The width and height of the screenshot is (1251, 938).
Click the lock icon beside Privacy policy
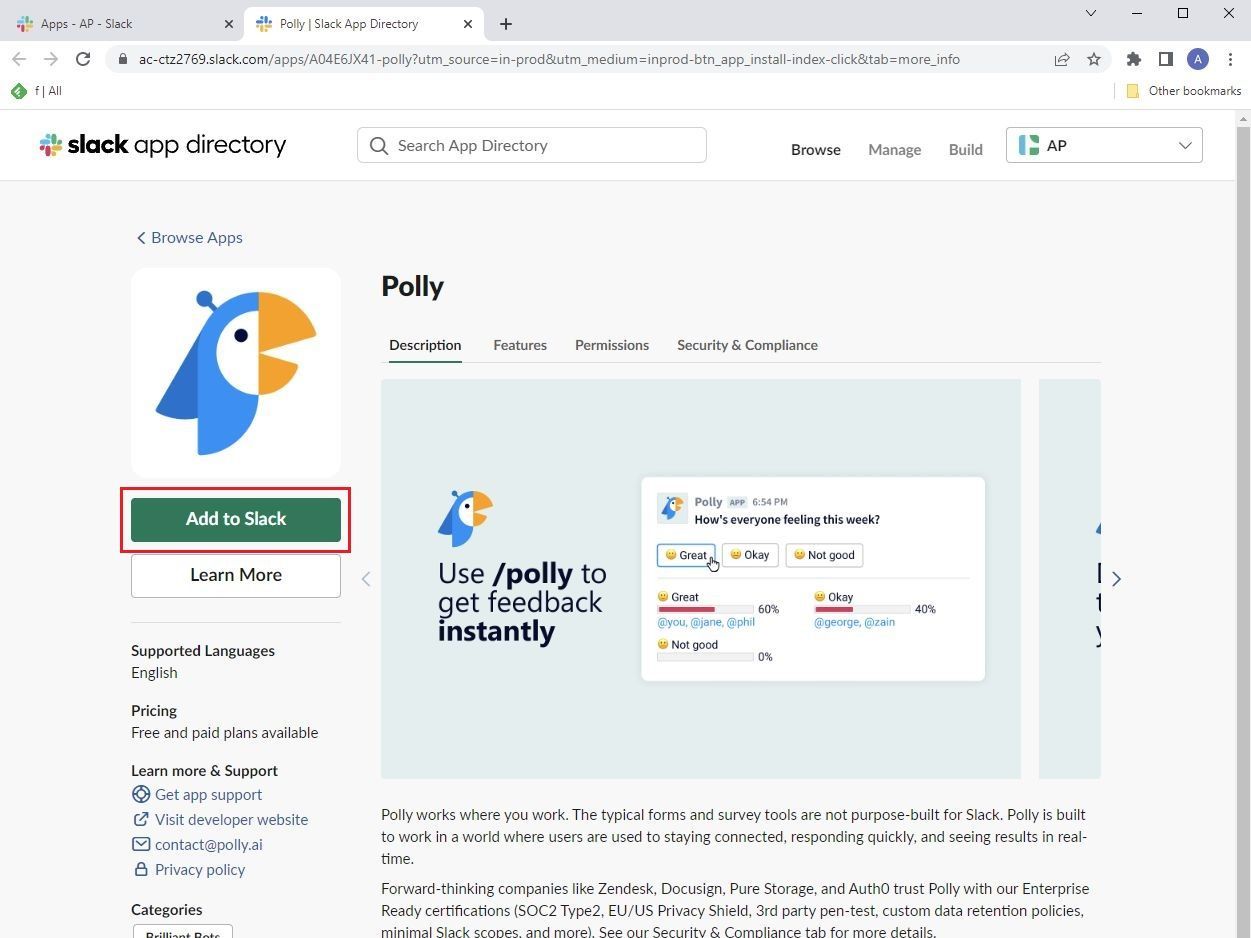141,869
